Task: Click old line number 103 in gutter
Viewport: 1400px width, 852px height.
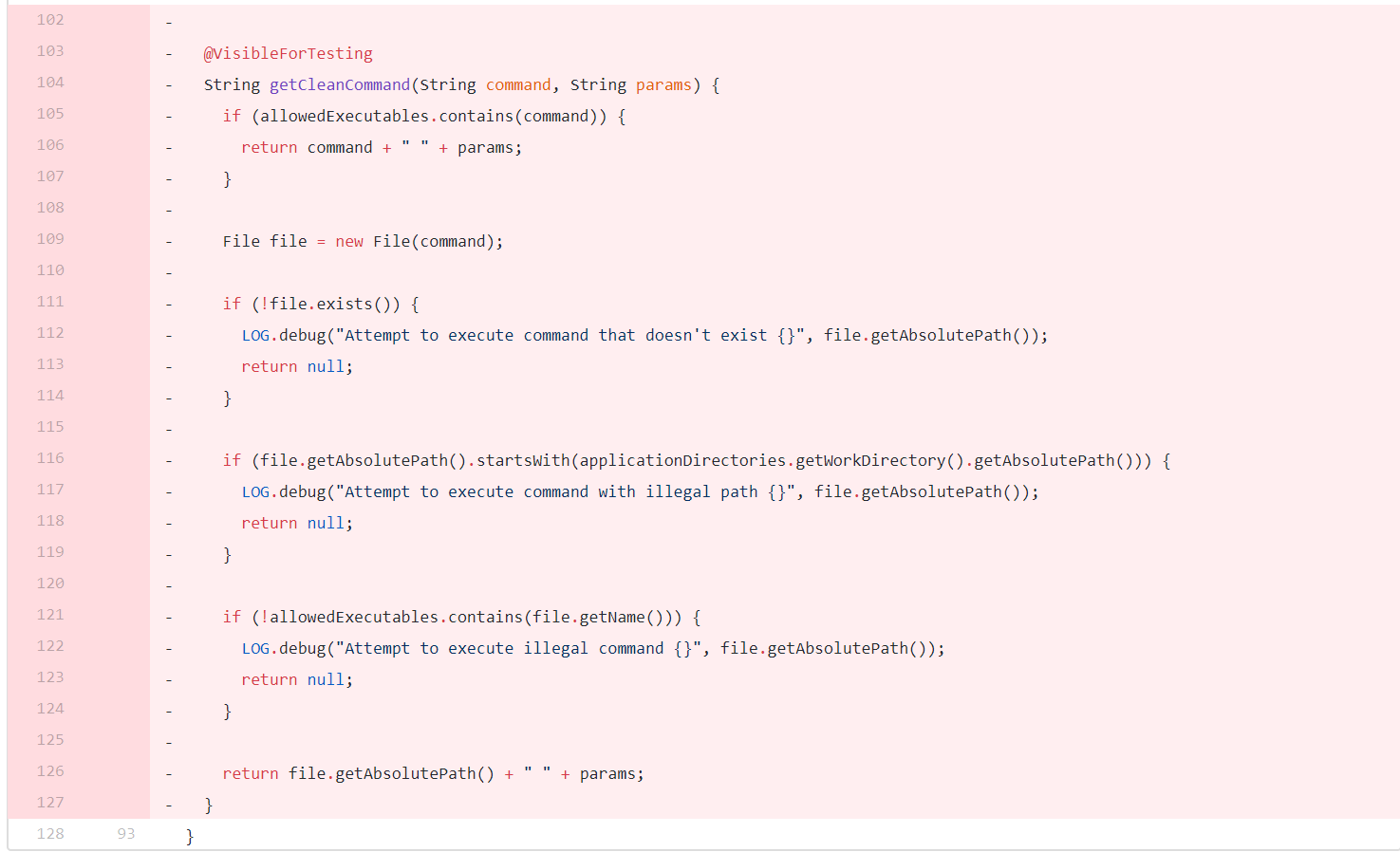Action: pyautogui.click(x=50, y=51)
